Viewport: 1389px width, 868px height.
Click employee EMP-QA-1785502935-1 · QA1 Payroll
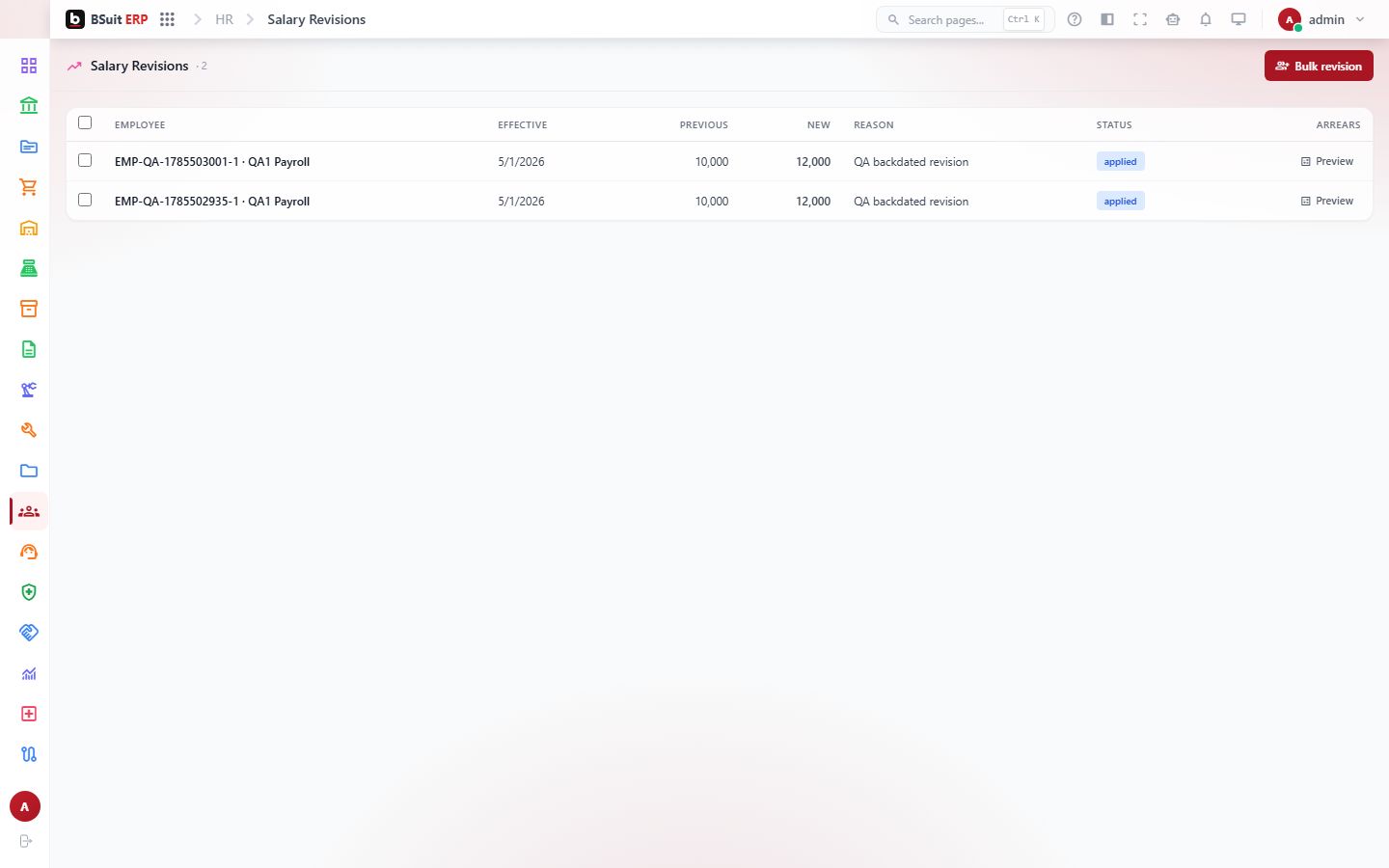click(212, 202)
